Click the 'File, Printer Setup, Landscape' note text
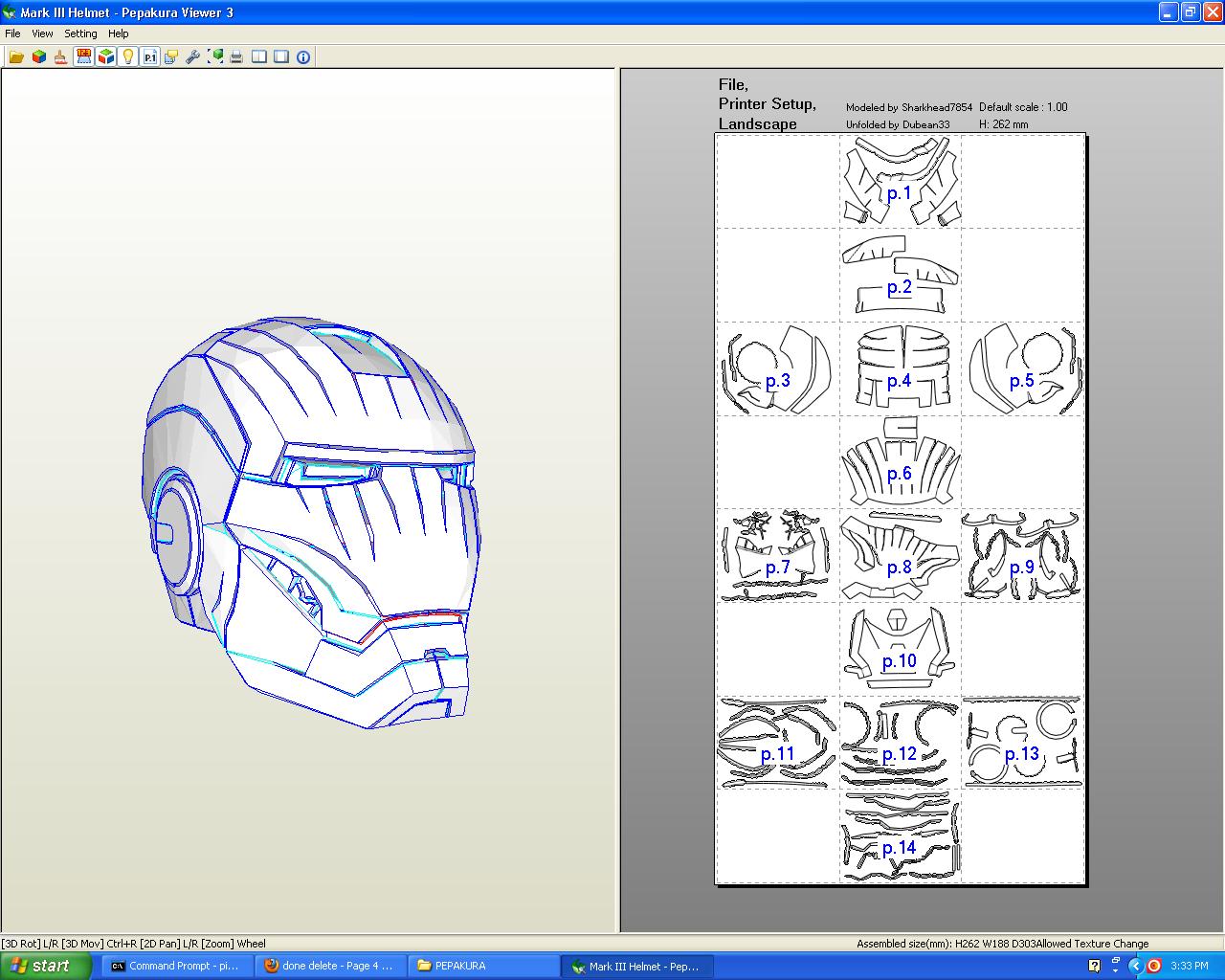Viewport: 1225px width, 980px height. tap(768, 104)
